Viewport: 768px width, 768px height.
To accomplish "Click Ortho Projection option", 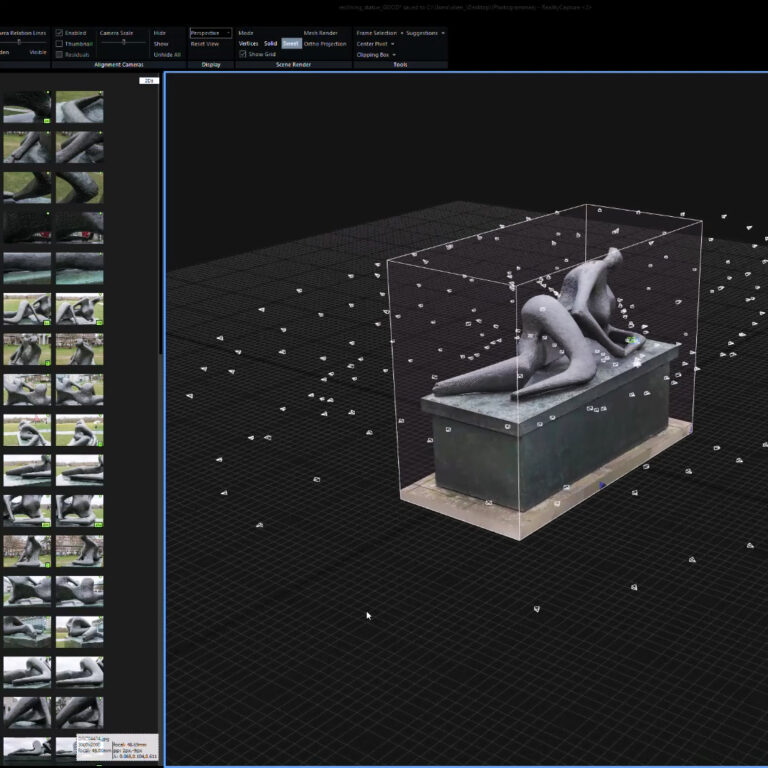I will click(325, 44).
